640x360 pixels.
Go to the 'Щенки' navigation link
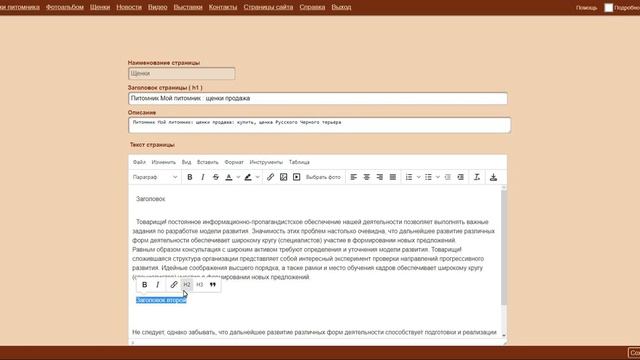click(100, 7)
